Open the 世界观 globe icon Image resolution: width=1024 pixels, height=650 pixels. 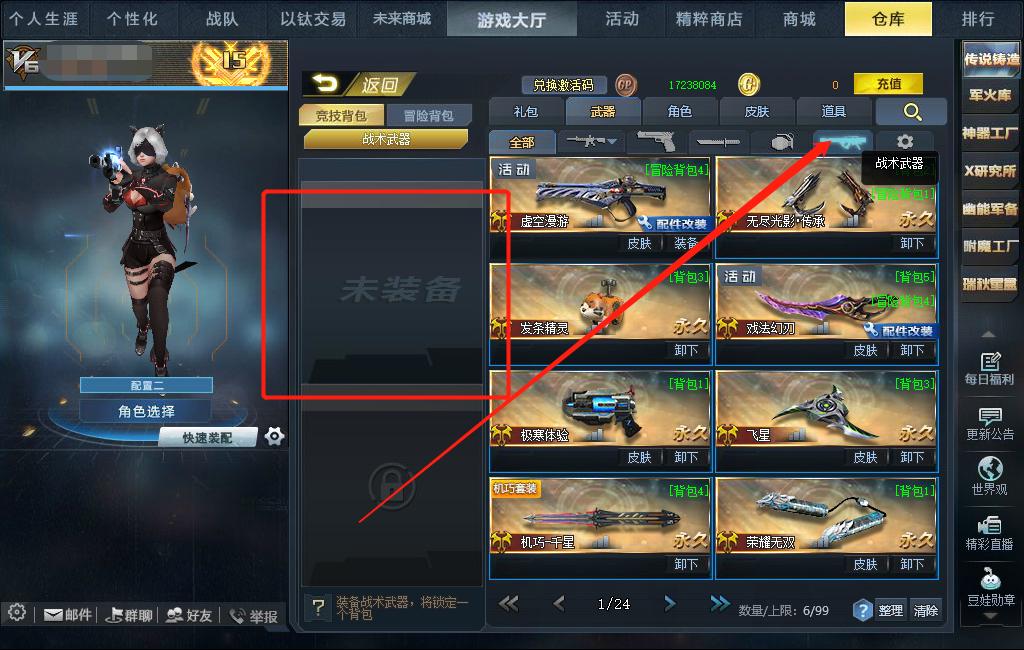tap(989, 476)
